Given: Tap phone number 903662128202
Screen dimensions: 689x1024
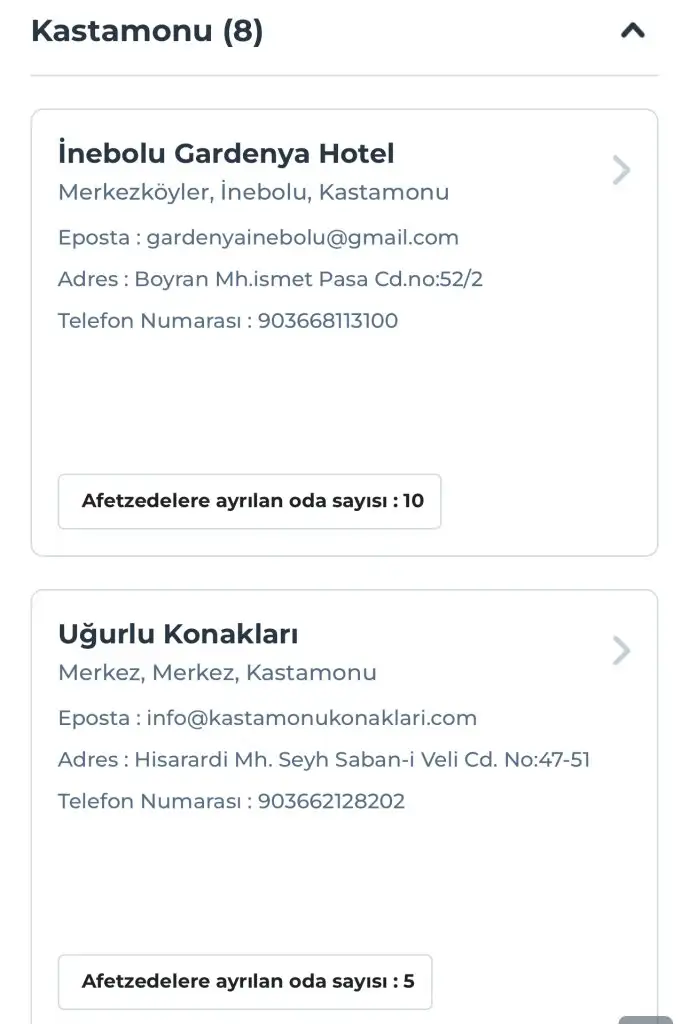Looking at the screenshot, I should click(331, 801).
